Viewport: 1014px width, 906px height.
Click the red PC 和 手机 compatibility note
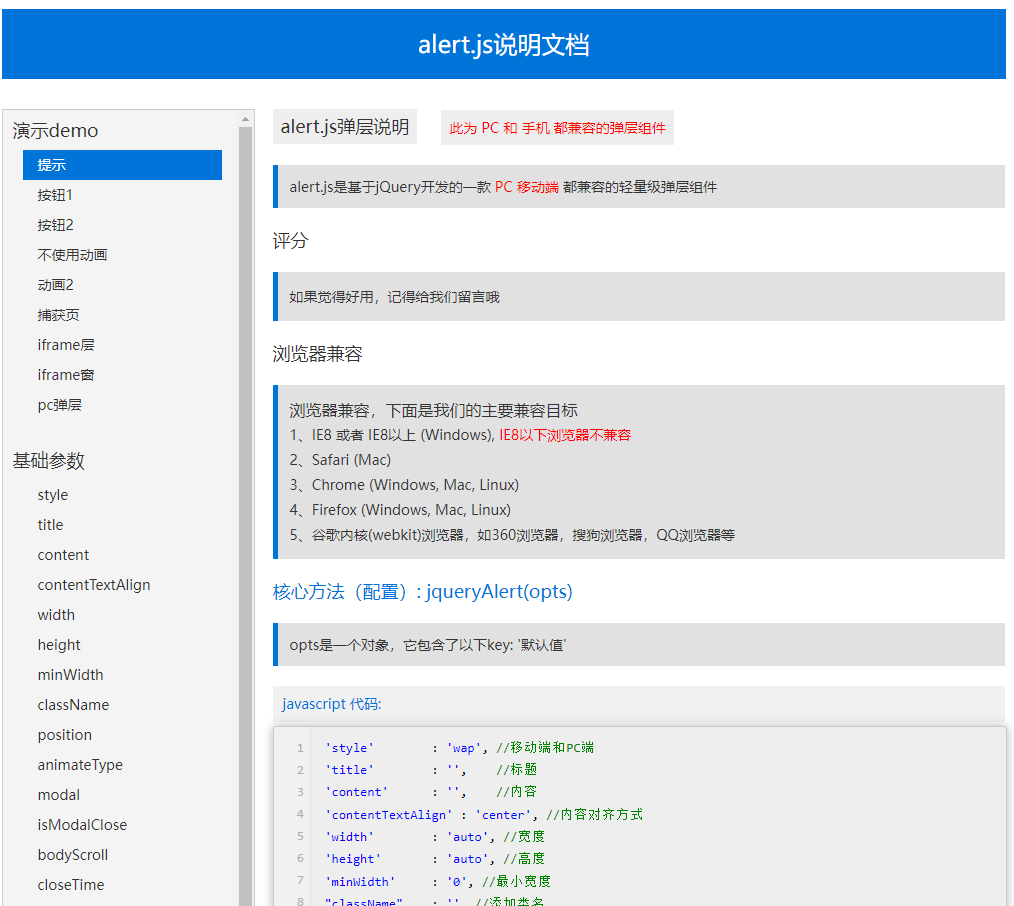click(557, 128)
